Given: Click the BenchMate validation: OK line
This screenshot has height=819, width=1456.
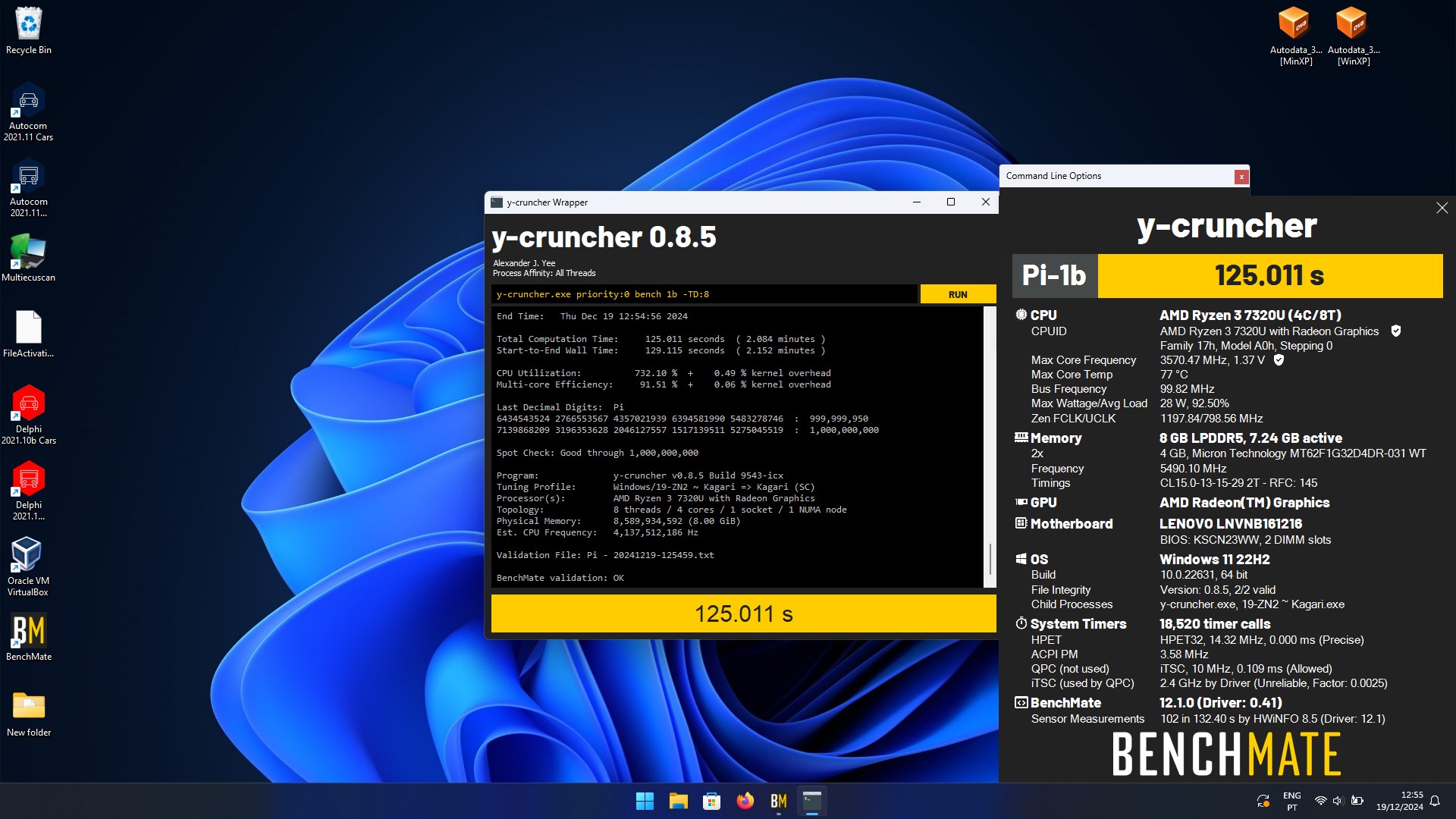Looking at the screenshot, I should point(560,578).
